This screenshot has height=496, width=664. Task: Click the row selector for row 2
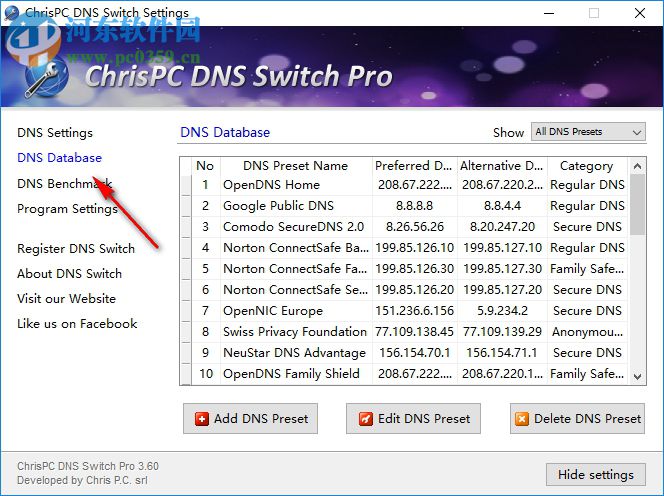(186, 206)
